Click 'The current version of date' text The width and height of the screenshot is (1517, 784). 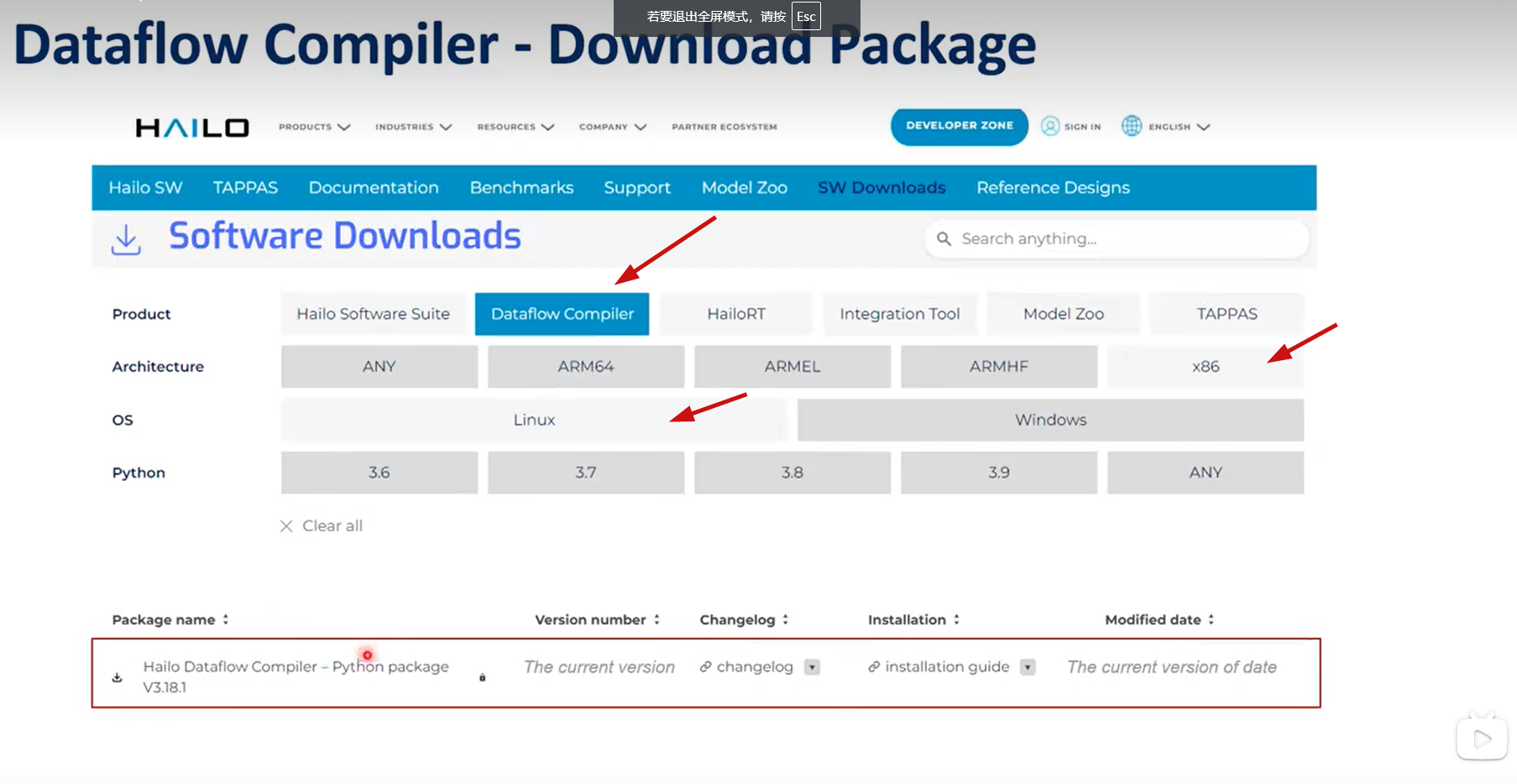pyautogui.click(x=1172, y=667)
